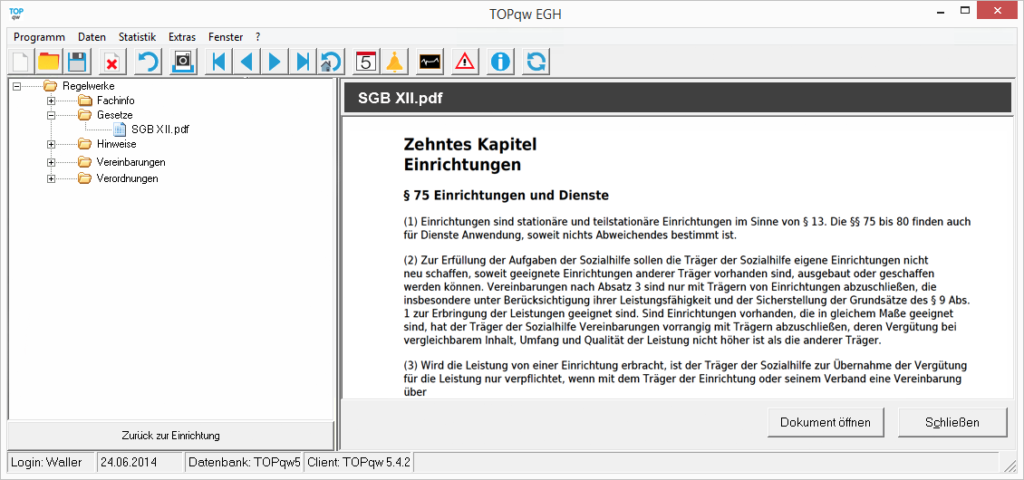Click the blue undo arrow icon
The image size is (1024, 480).
tap(148, 62)
